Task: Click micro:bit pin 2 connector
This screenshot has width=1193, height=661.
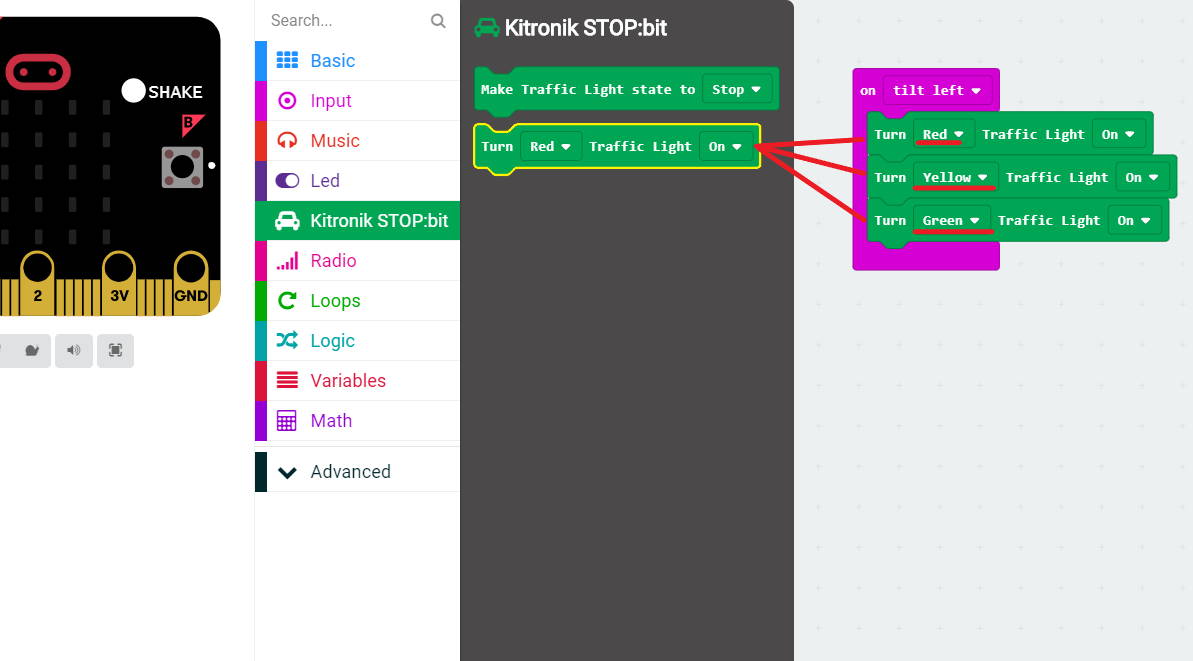Action: pos(37,283)
